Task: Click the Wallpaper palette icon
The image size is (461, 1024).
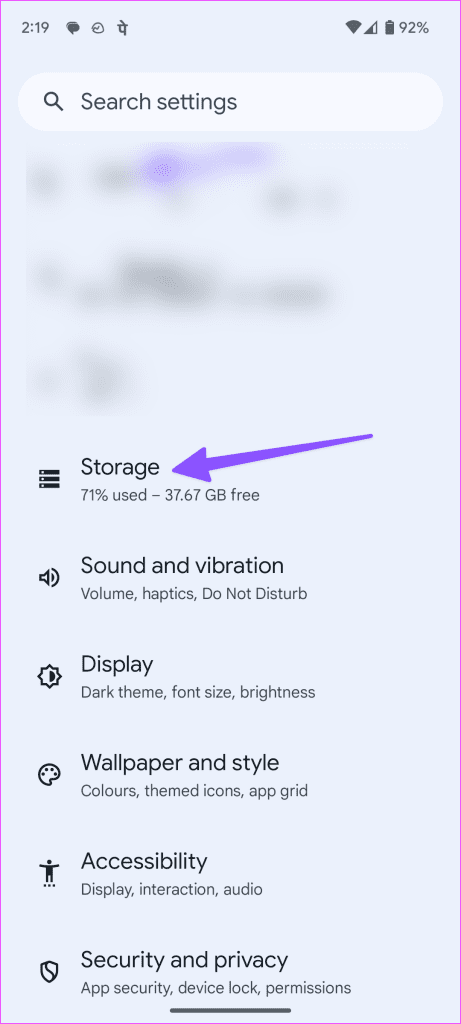Action: tap(49, 775)
